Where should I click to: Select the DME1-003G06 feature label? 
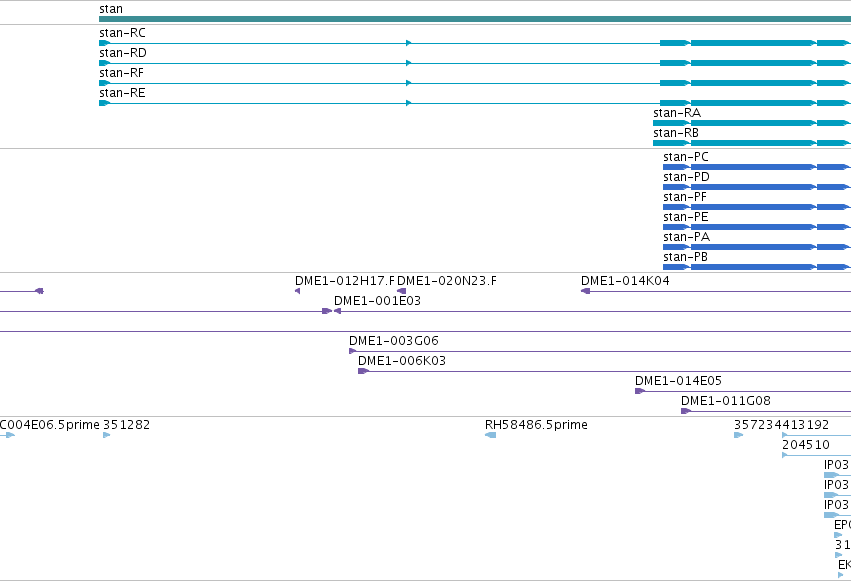(x=393, y=341)
